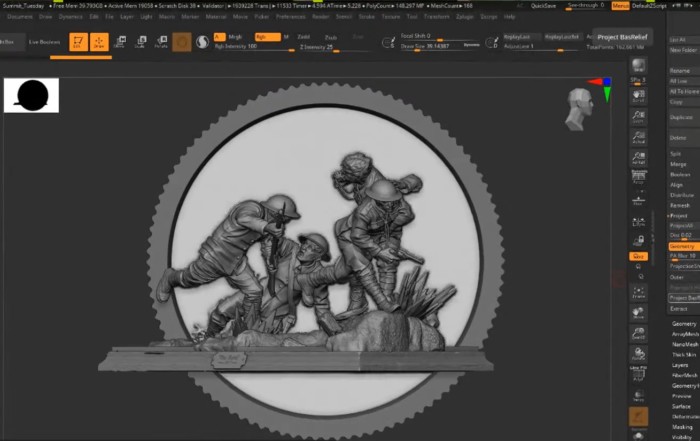The width and height of the screenshot is (700, 441).
Task: Activate the Draw mode button
Action: coord(99,41)
